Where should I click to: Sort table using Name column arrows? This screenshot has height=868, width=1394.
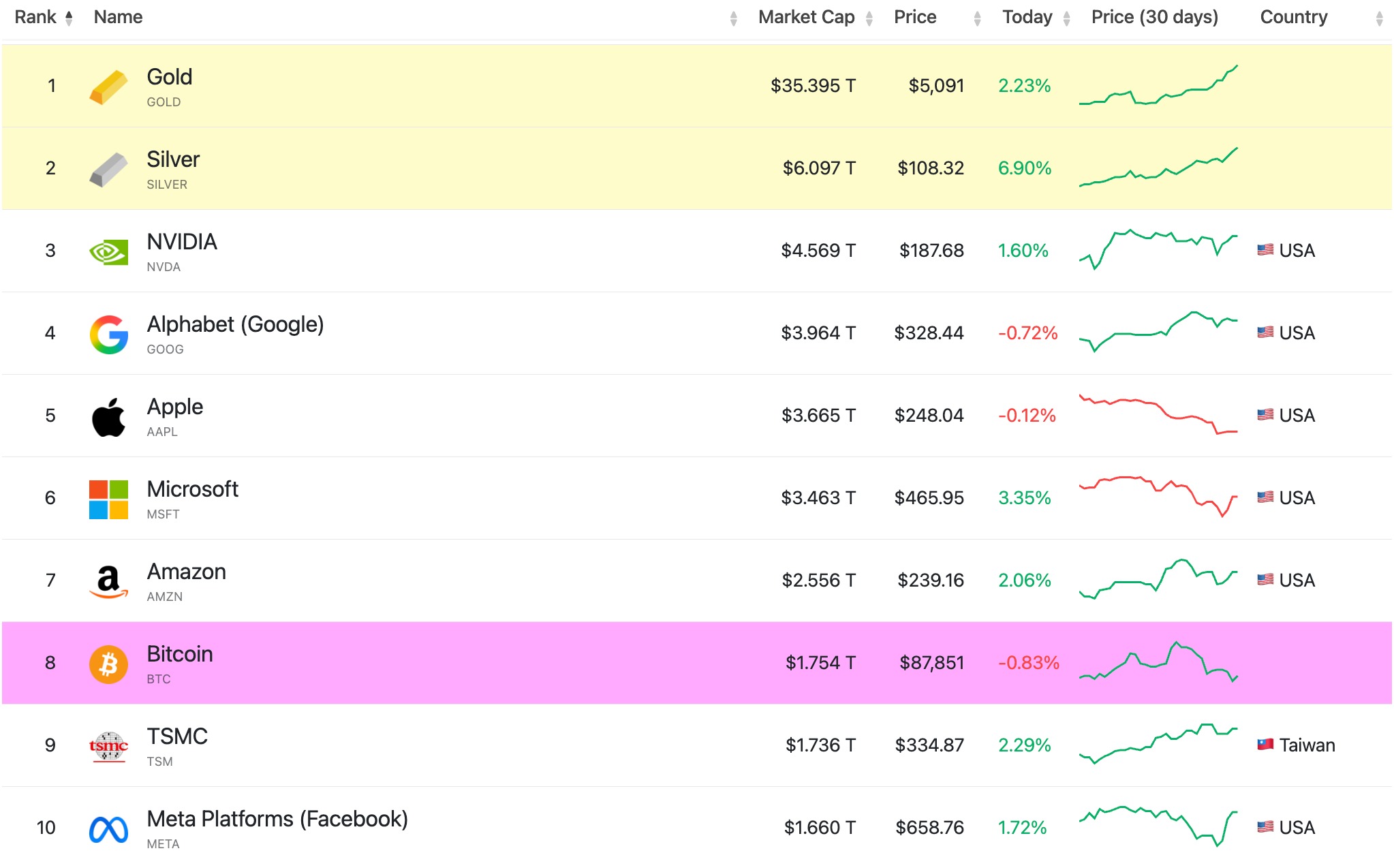pyautogui.click(x=733, y=18)
